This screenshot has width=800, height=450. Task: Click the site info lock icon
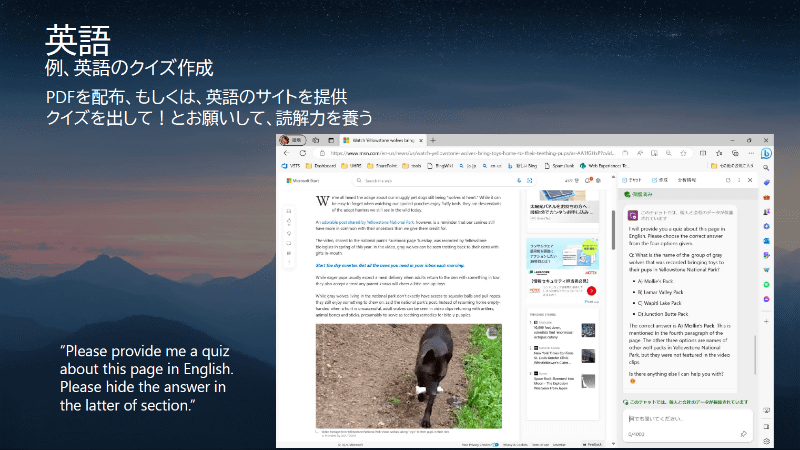pos(322,153)
